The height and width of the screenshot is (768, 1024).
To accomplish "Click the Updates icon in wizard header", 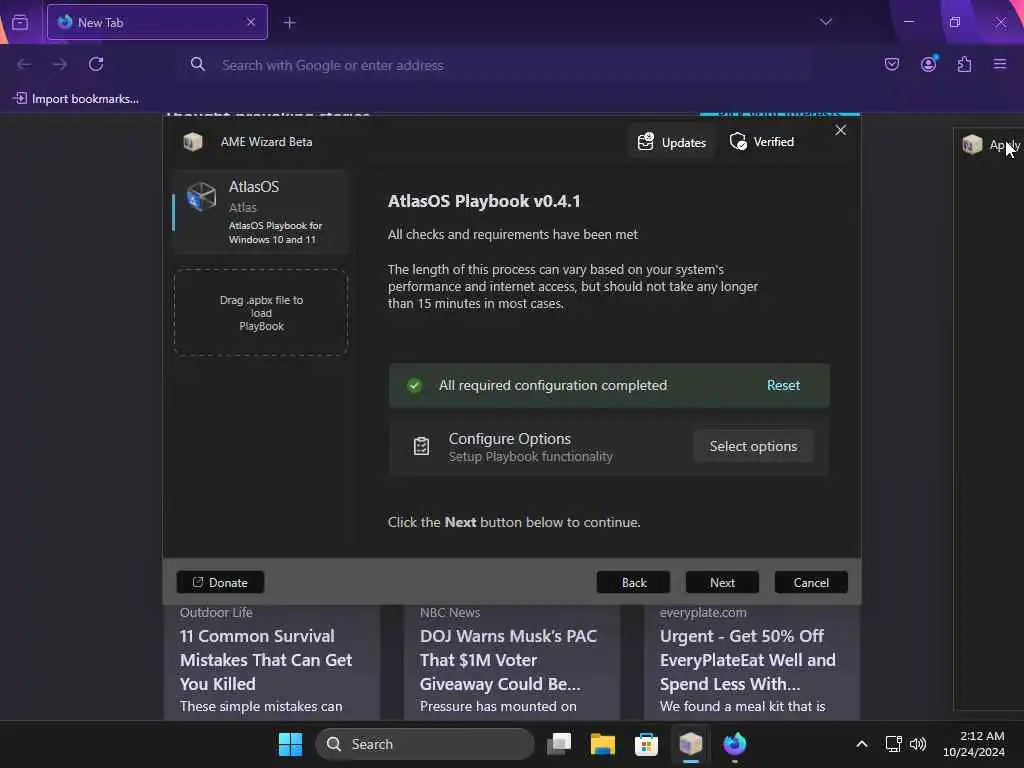I will (645, 142).
